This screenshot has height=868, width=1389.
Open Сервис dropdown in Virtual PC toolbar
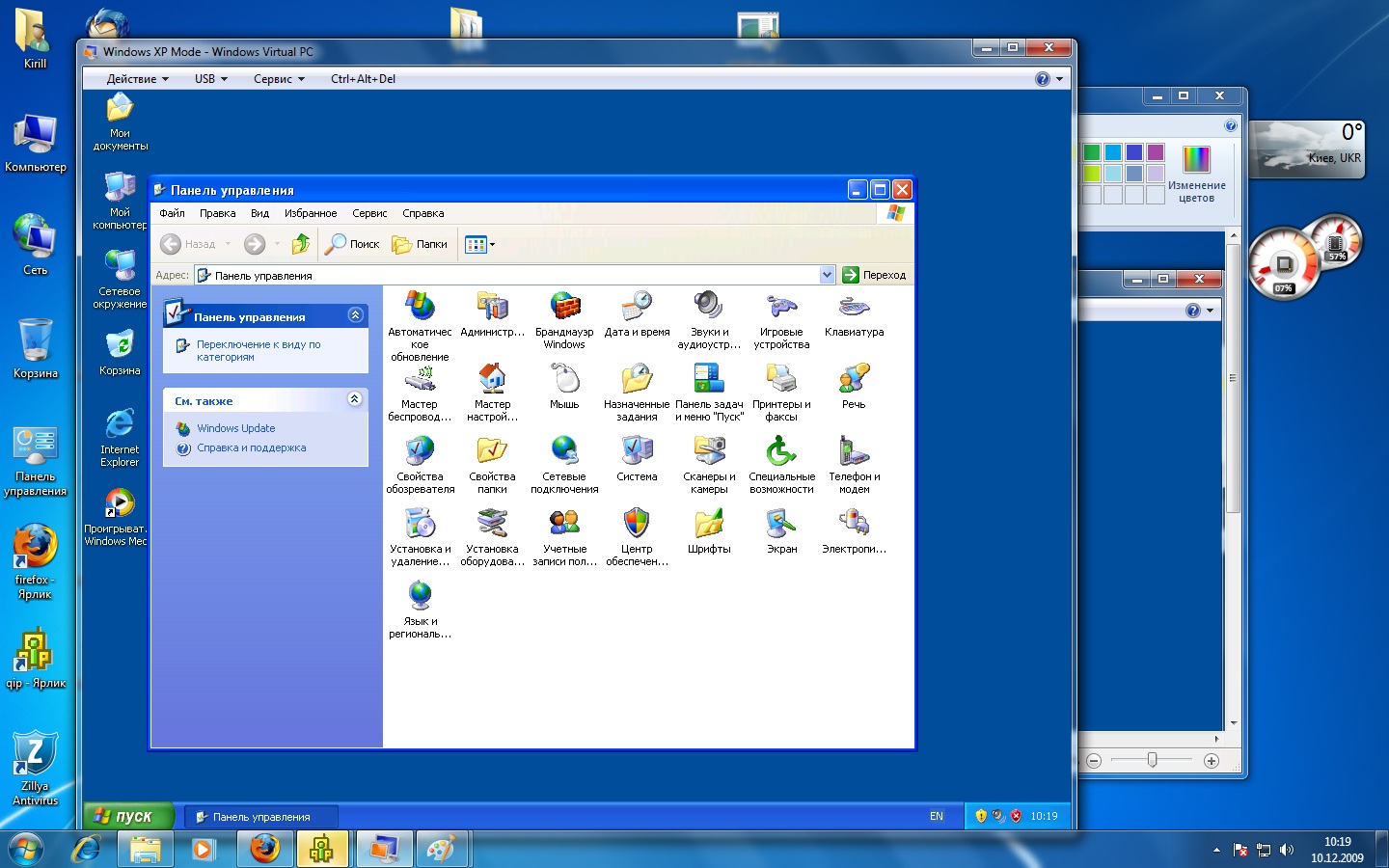click(279, 79)
